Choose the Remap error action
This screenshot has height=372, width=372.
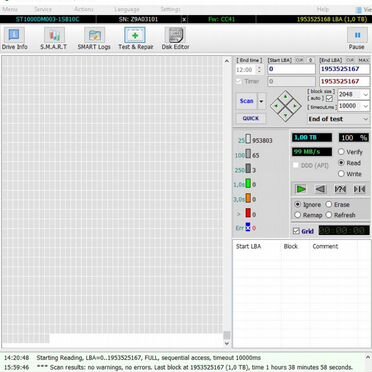(x=297, y=215)
